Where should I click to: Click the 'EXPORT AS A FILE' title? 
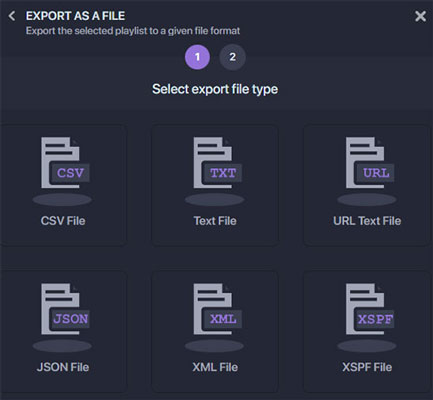[75, 16]
